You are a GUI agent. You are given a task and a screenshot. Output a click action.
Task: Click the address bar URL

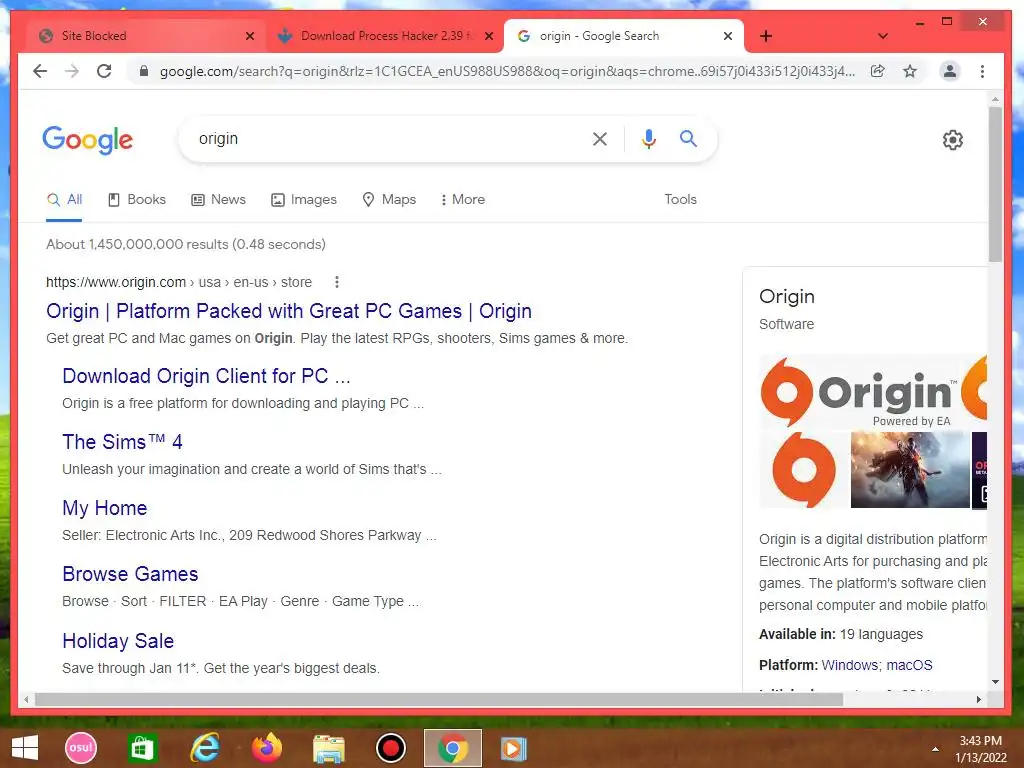click(507, 71)
